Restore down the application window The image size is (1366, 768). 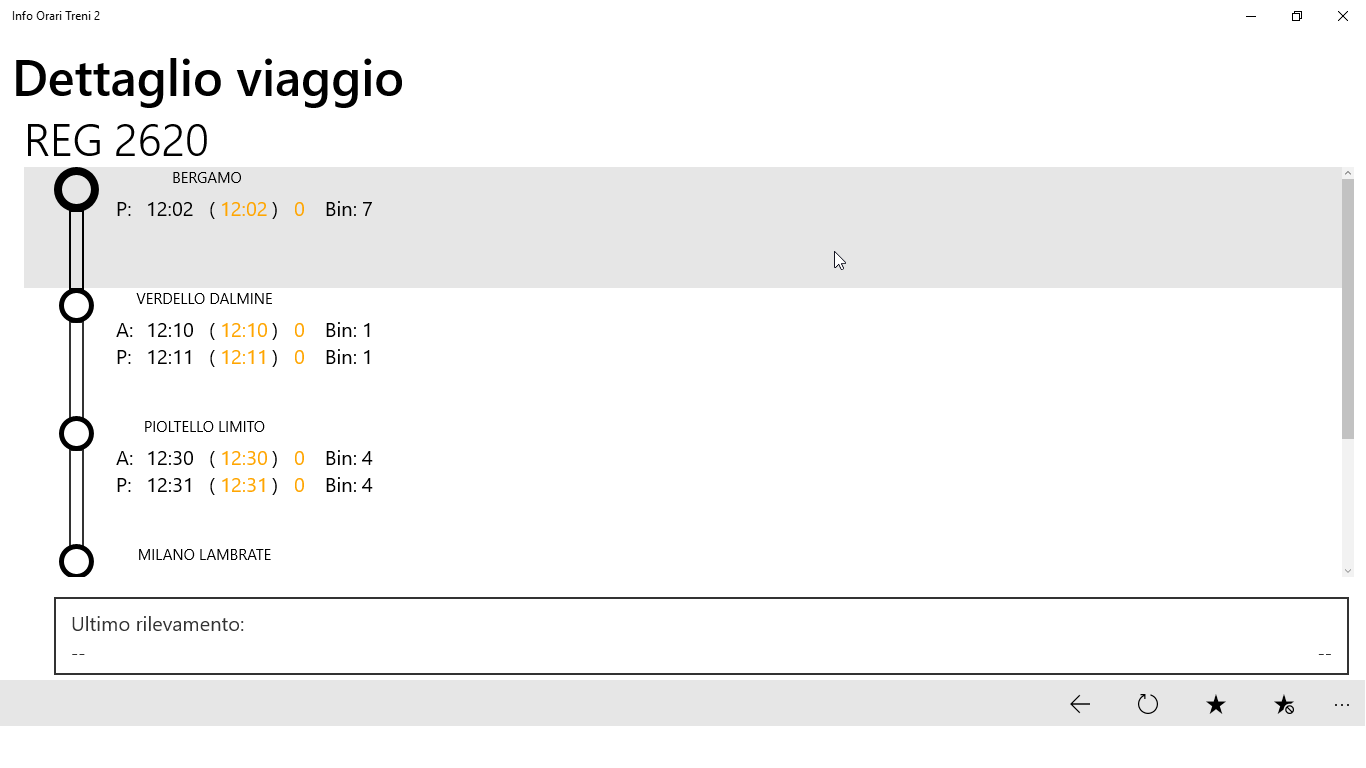click(1297, 16)
